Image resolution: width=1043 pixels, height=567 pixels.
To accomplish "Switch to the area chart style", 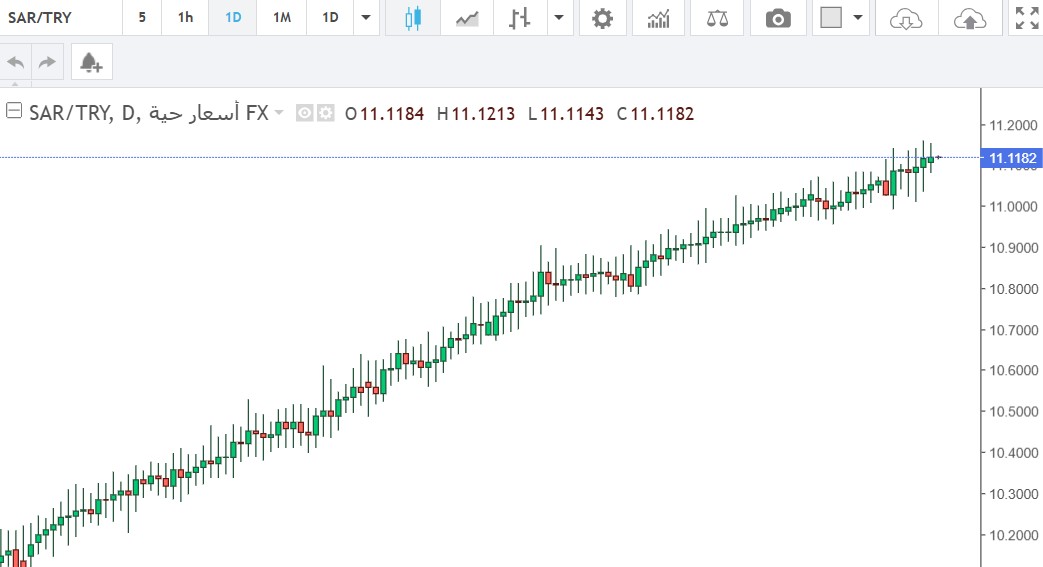I will coord(466,18).
